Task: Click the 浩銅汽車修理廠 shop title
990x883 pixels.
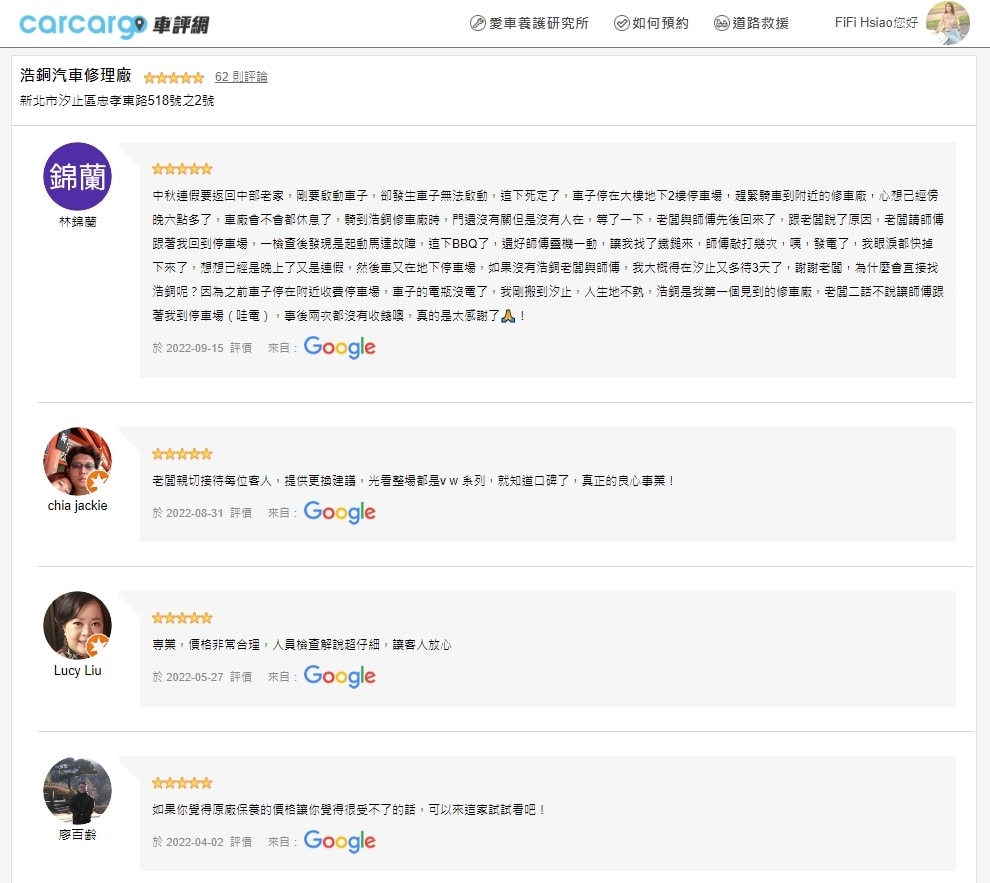Action: pyautogui.click(x=76, y=76)
